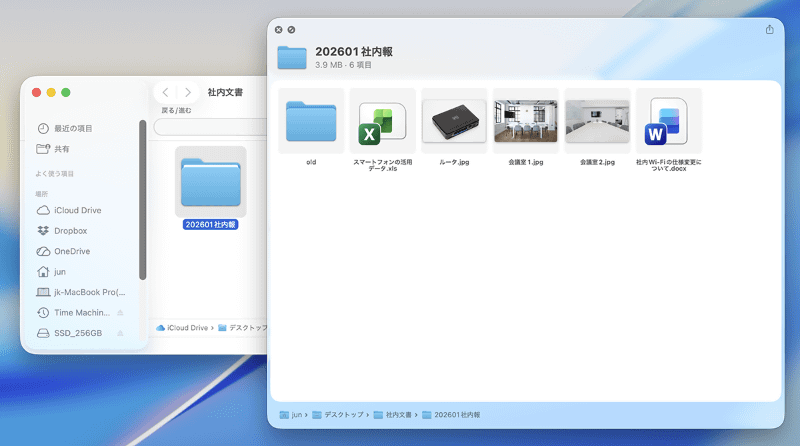Select the 202601社内報 folder in Finder
The width and height of the screenshot is (800, 446).
211,182
